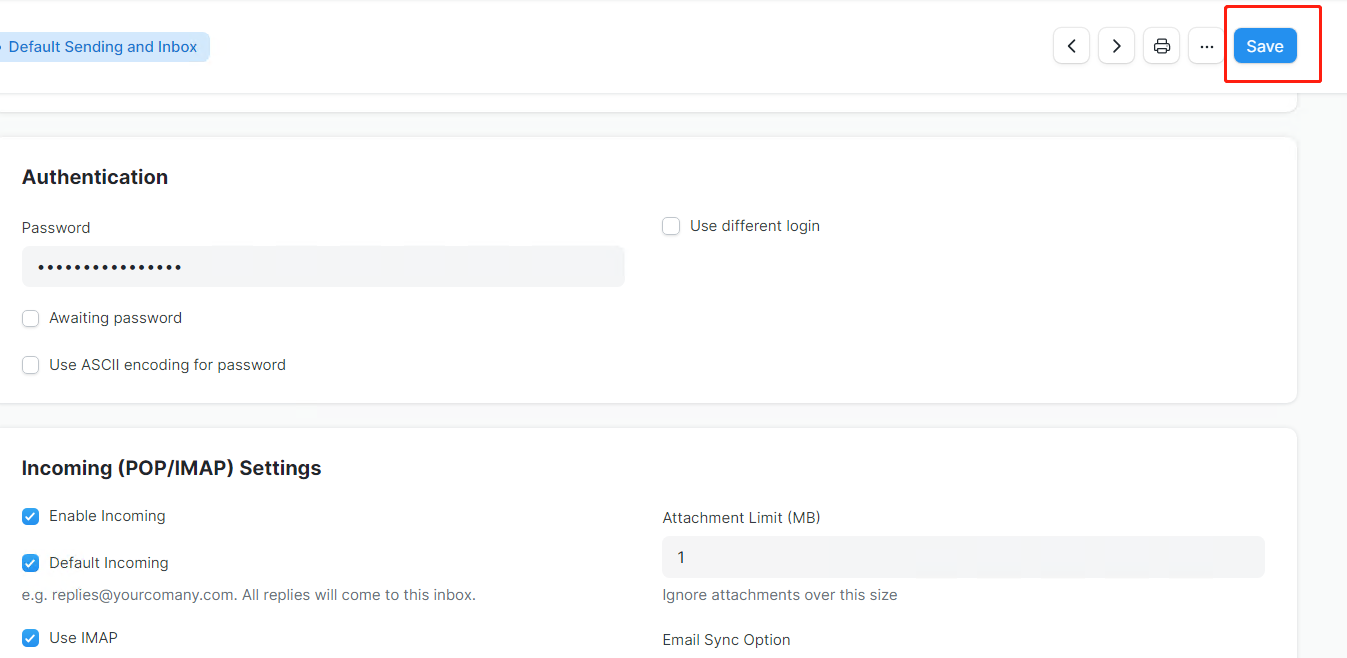Click the Attachment Limit (MB) field
The image size is (1347, 658).
pos(963,557)
